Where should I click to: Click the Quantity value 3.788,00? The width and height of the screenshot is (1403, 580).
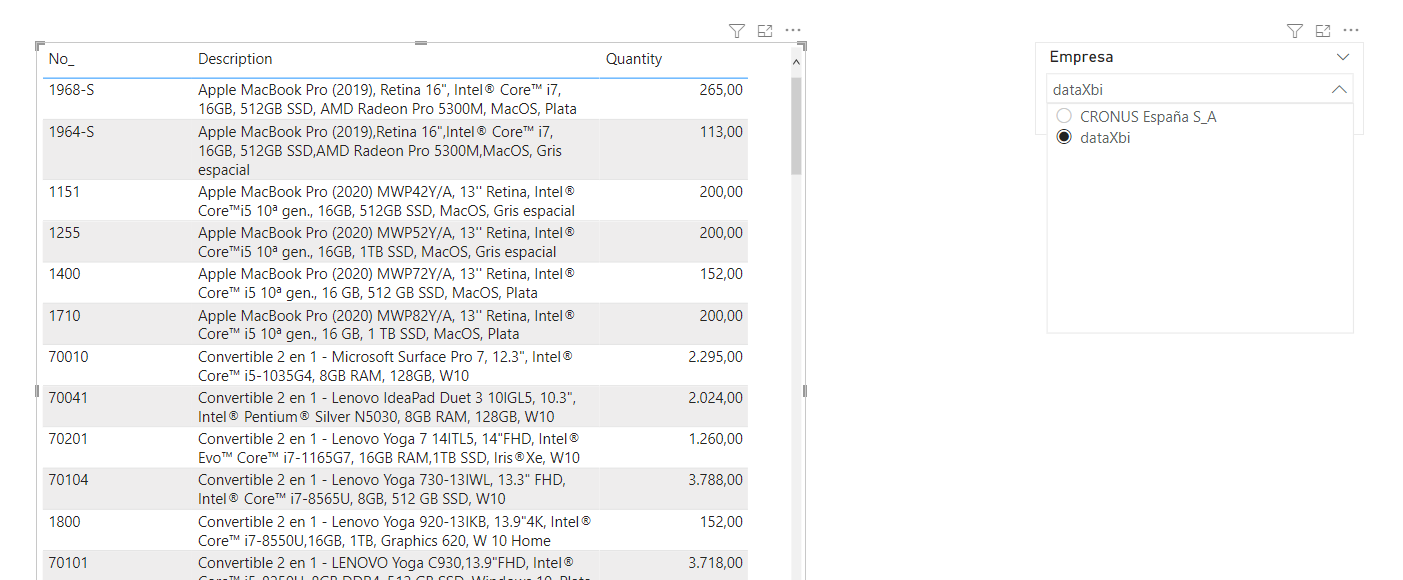(715, 480)
